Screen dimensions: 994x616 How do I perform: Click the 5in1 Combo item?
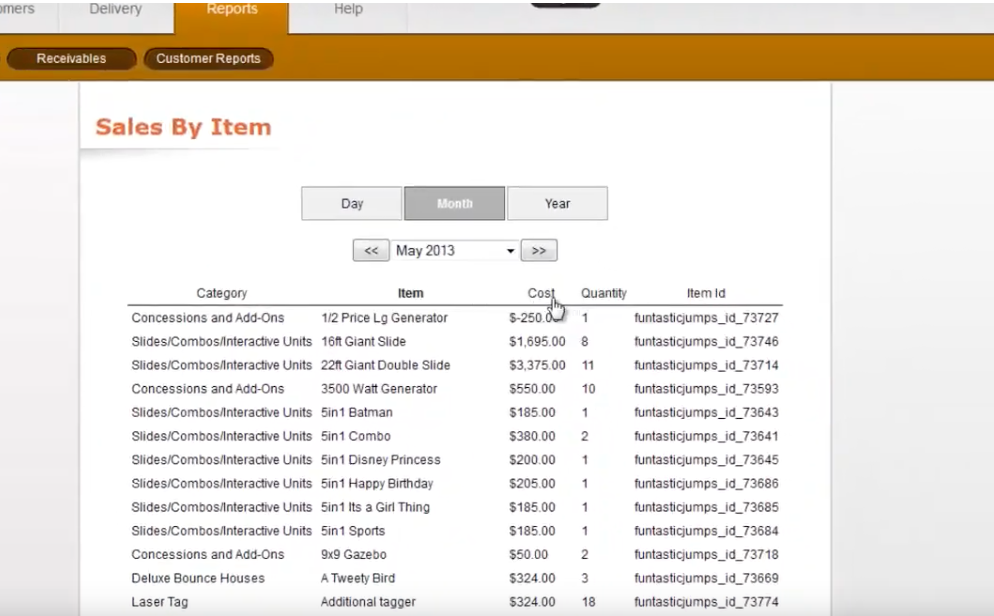[x=356, y=436]
